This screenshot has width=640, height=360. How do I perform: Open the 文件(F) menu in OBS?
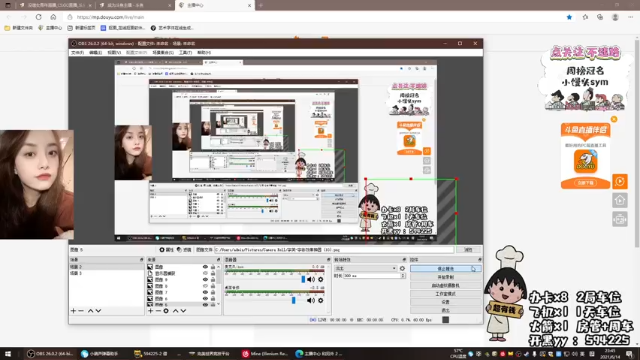coord(77,53)
